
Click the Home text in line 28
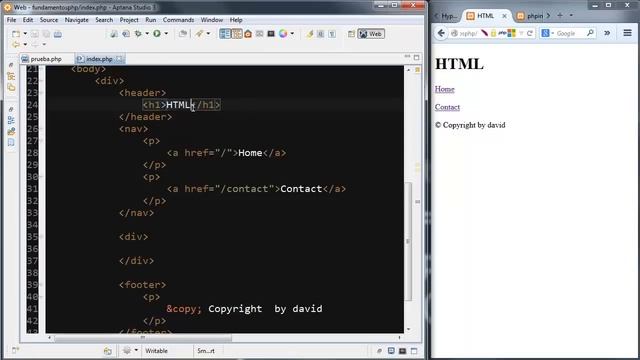click(250, 153)
